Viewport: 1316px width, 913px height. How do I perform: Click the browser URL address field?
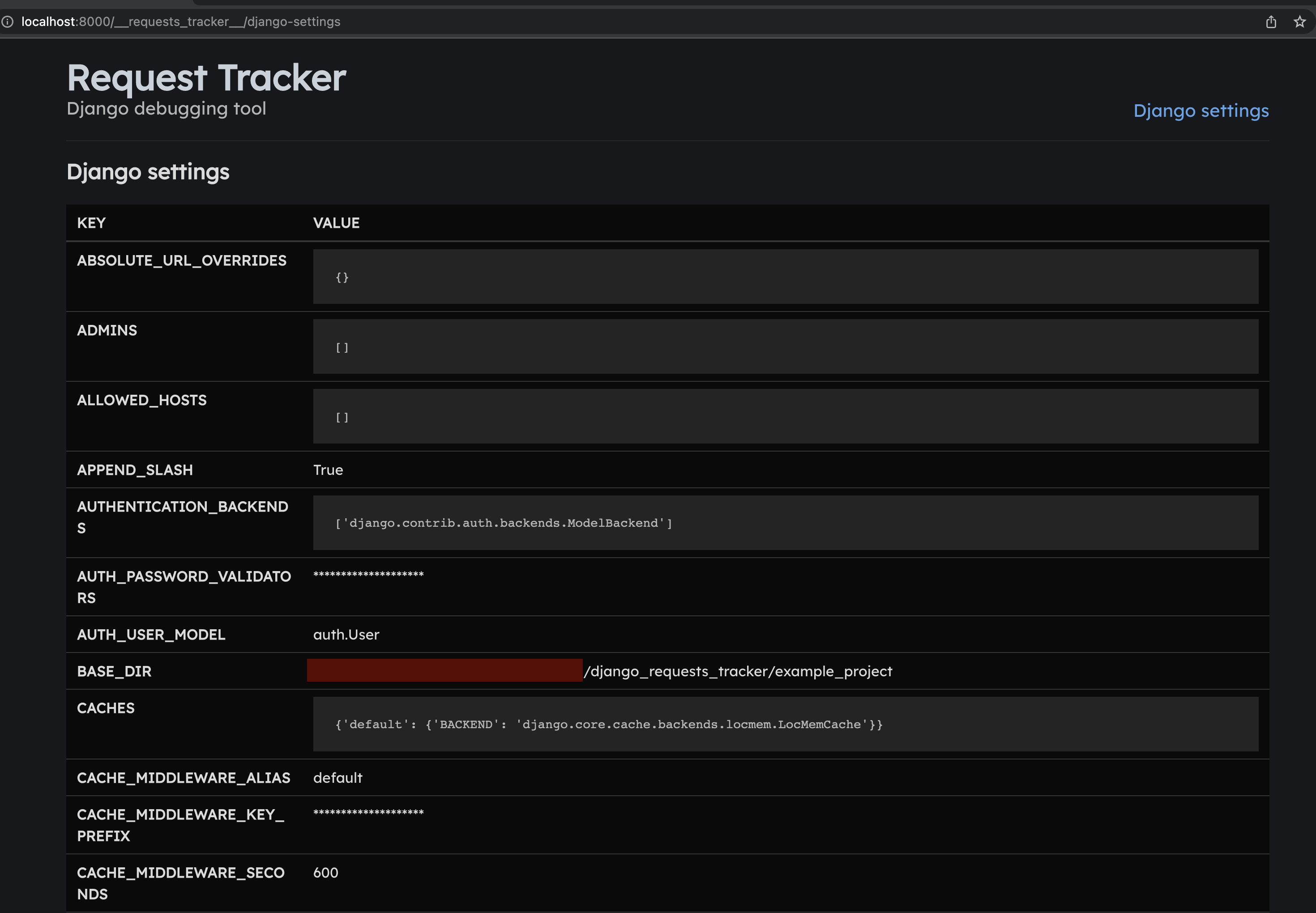pyautogui.click(x=181, y=22)
